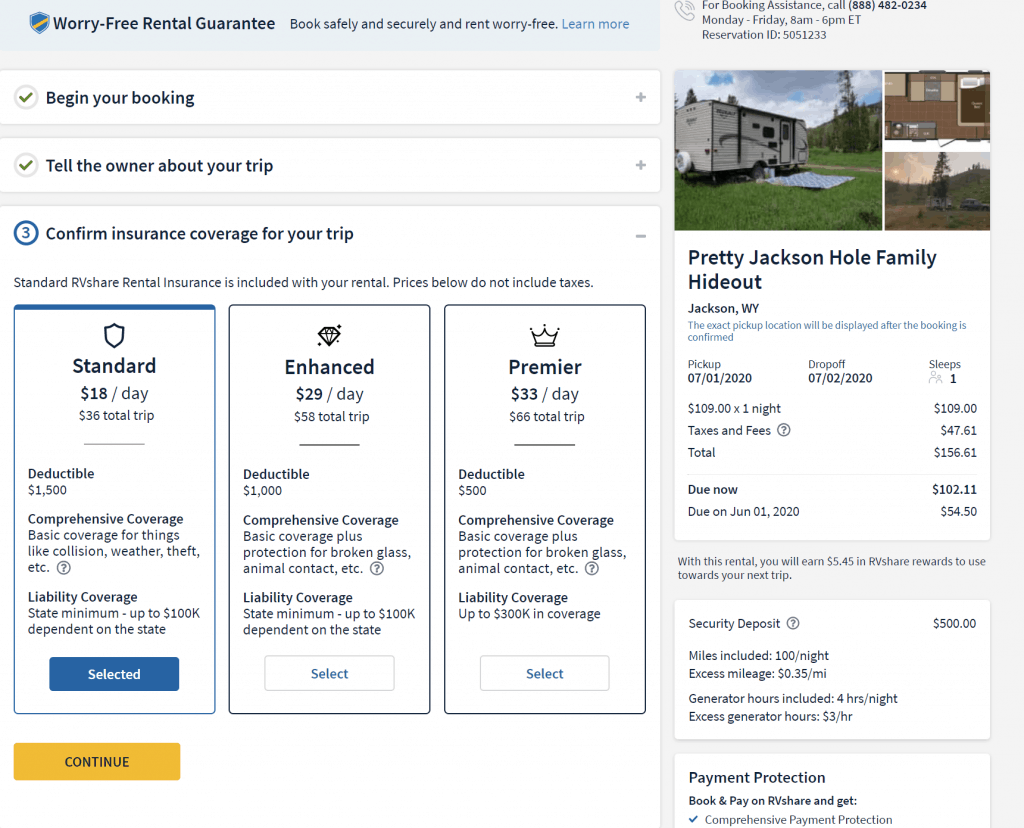Click the $500 deductible value under Premier
Screen dimensions: 1024x828
click(472, 491)
